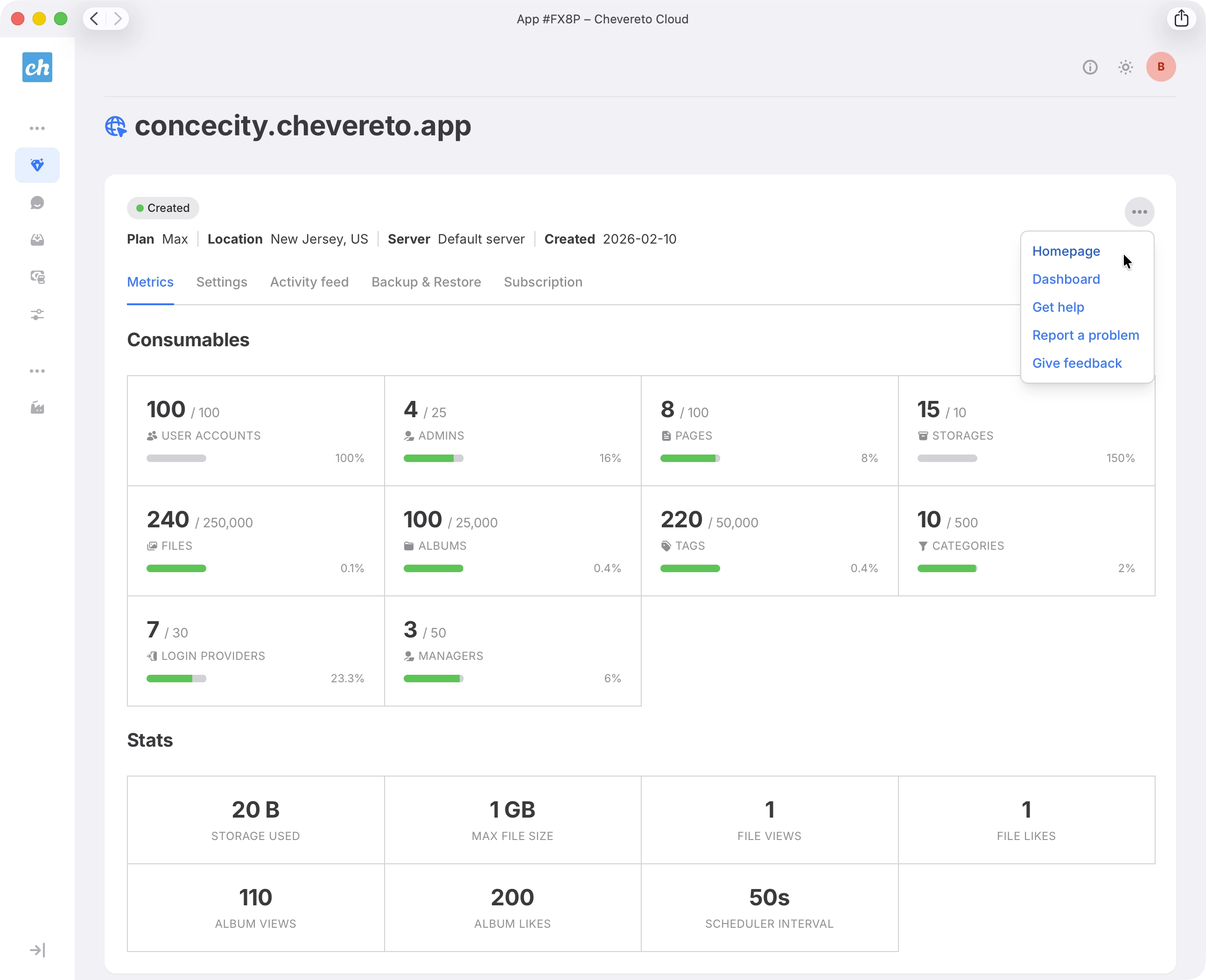
Task: Open the factory sidebar icon
Action: [x=37, y=407]
